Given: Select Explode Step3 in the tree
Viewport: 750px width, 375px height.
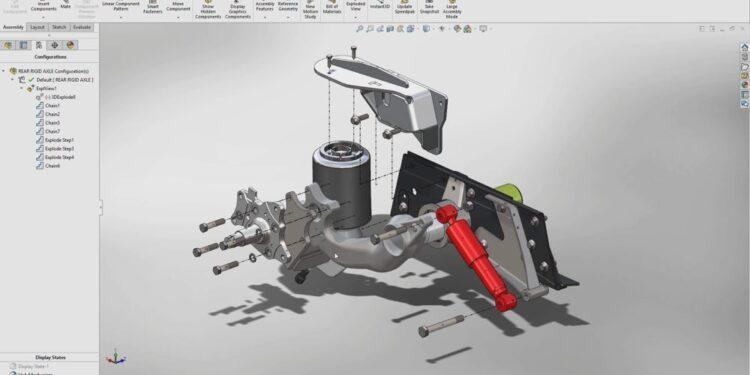Looking at the screenshot, I should click(x=55, y=148).
